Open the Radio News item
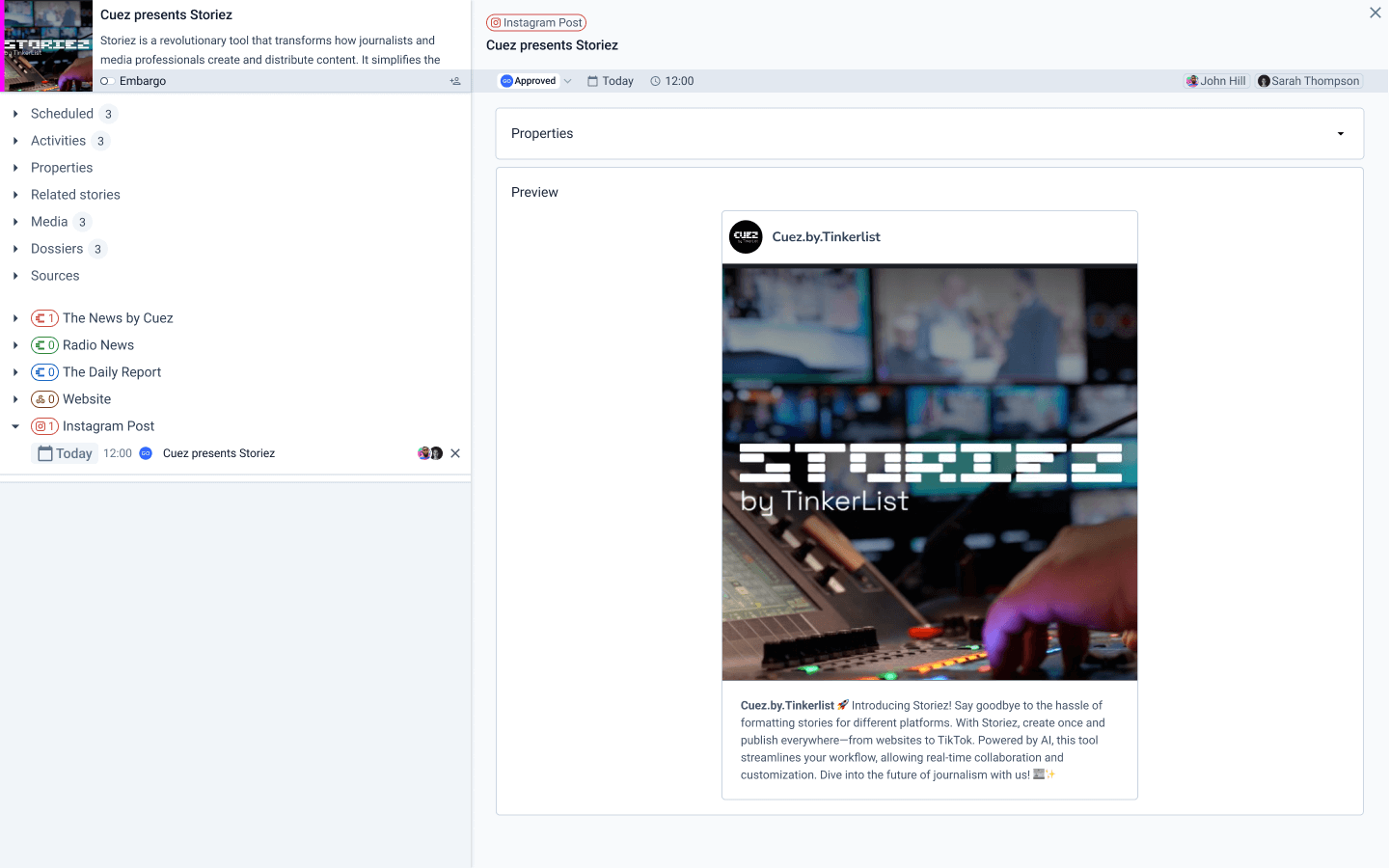 coord(98,345)
